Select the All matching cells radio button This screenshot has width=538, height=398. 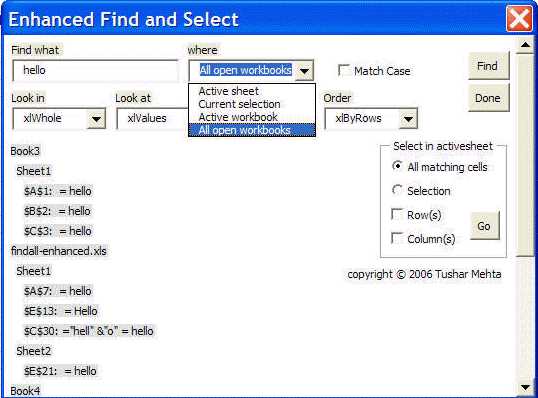click(x=397, y=166)
